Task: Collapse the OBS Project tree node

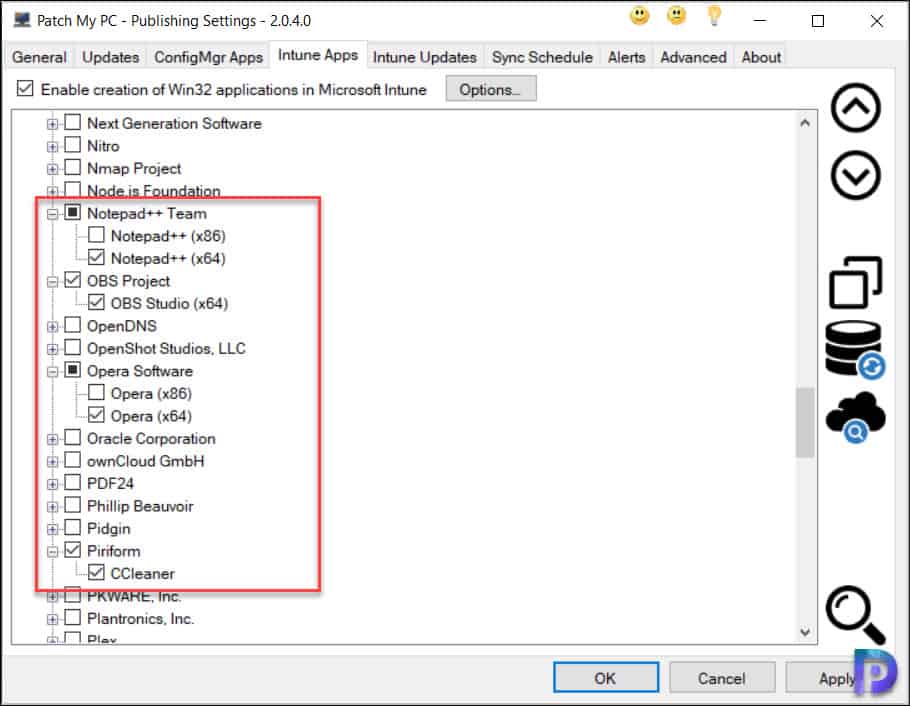Action: (x=52, y=282)
